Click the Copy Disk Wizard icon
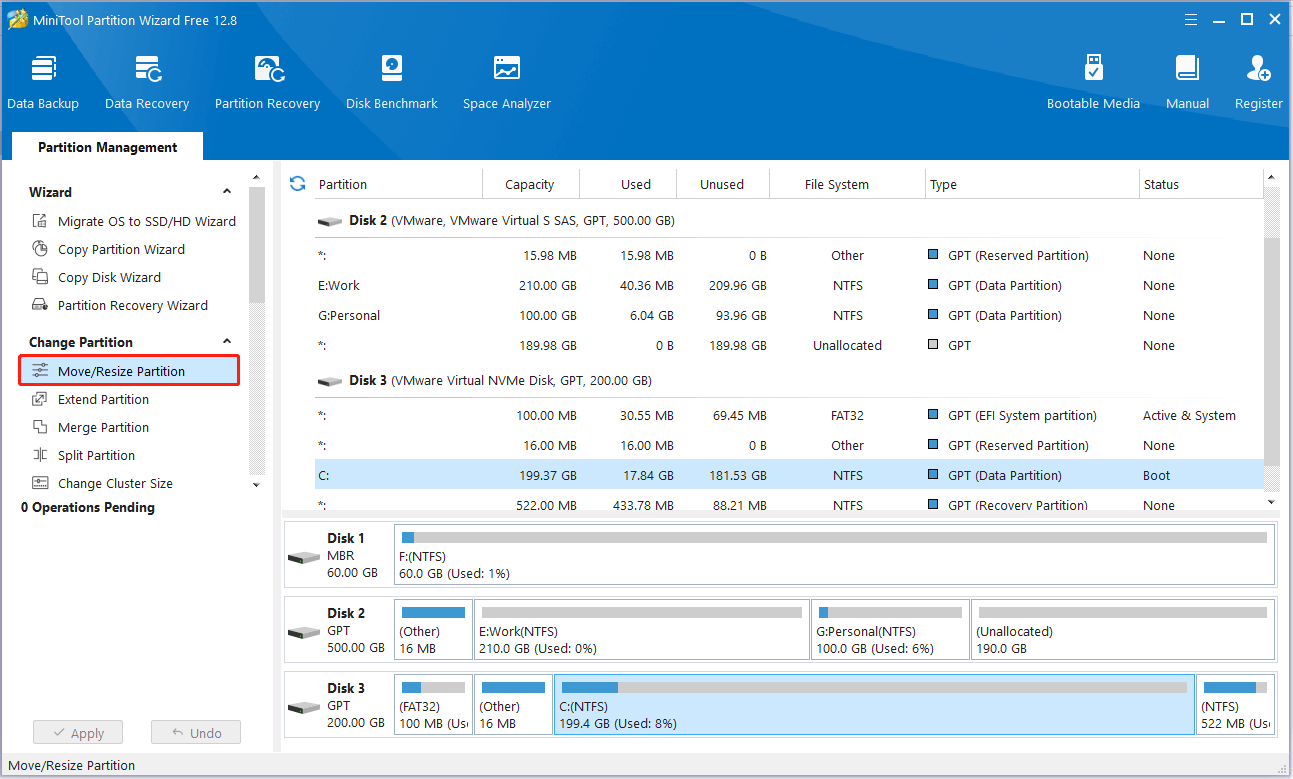The height and width of the screenshot is (779, 1293). [40, 277]
